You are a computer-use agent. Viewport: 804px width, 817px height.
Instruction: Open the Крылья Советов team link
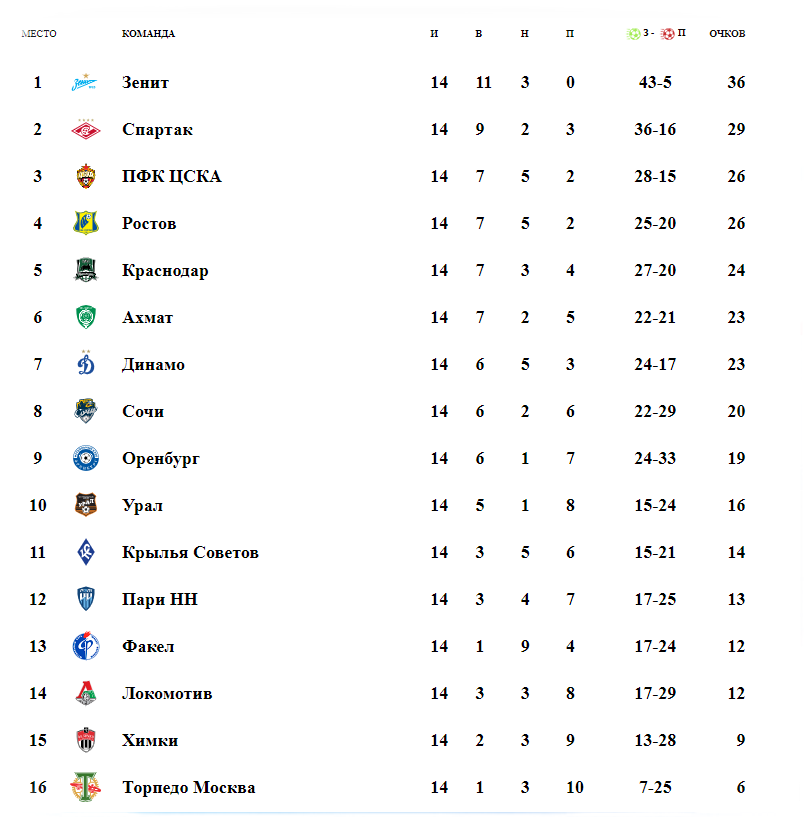(190, 552)
